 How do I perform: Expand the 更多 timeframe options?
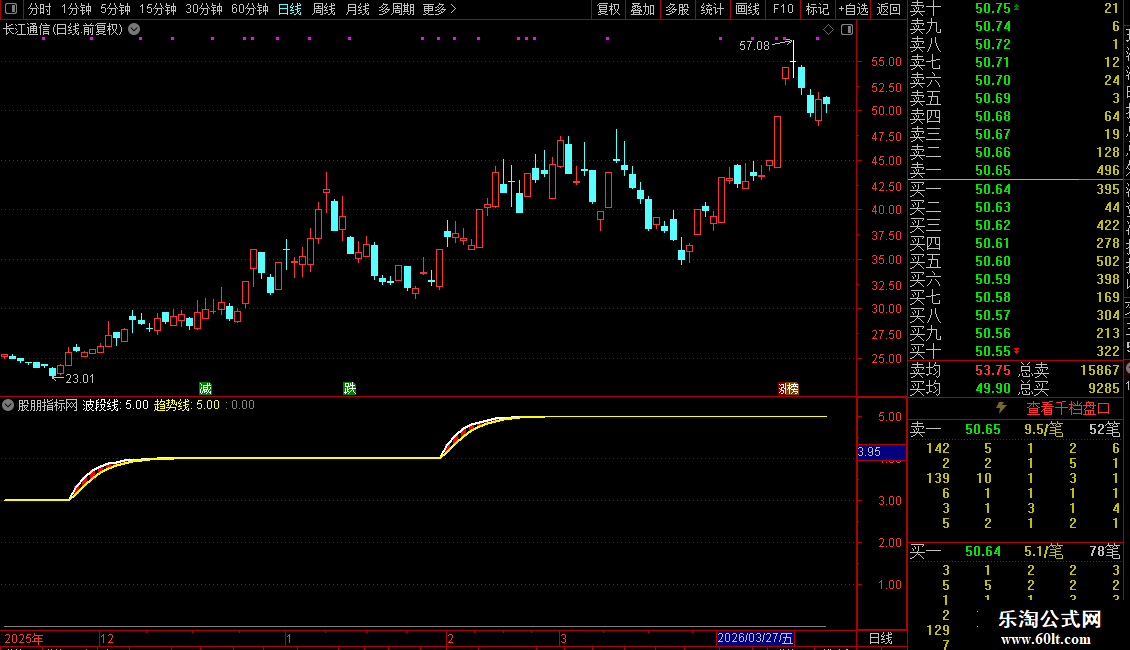point(439,9)
